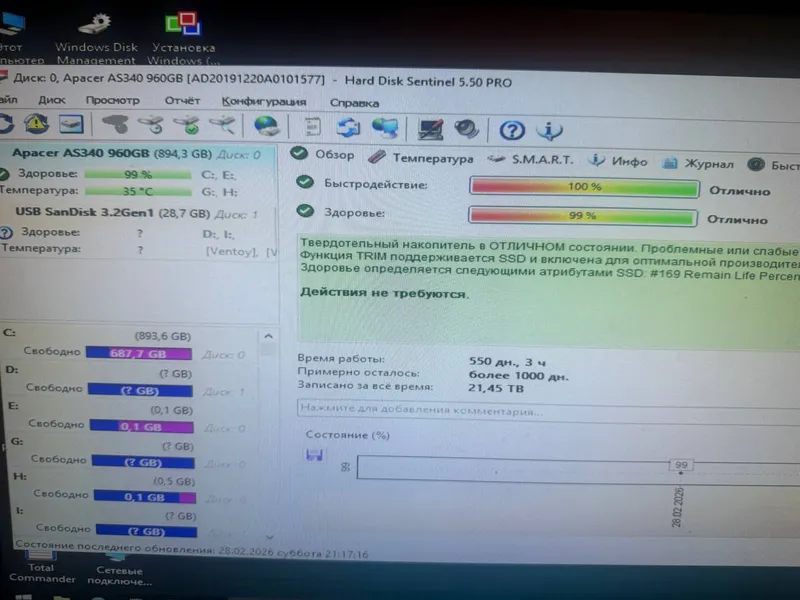Click the grey stethoscope-style disk test icon

(116, 124)
